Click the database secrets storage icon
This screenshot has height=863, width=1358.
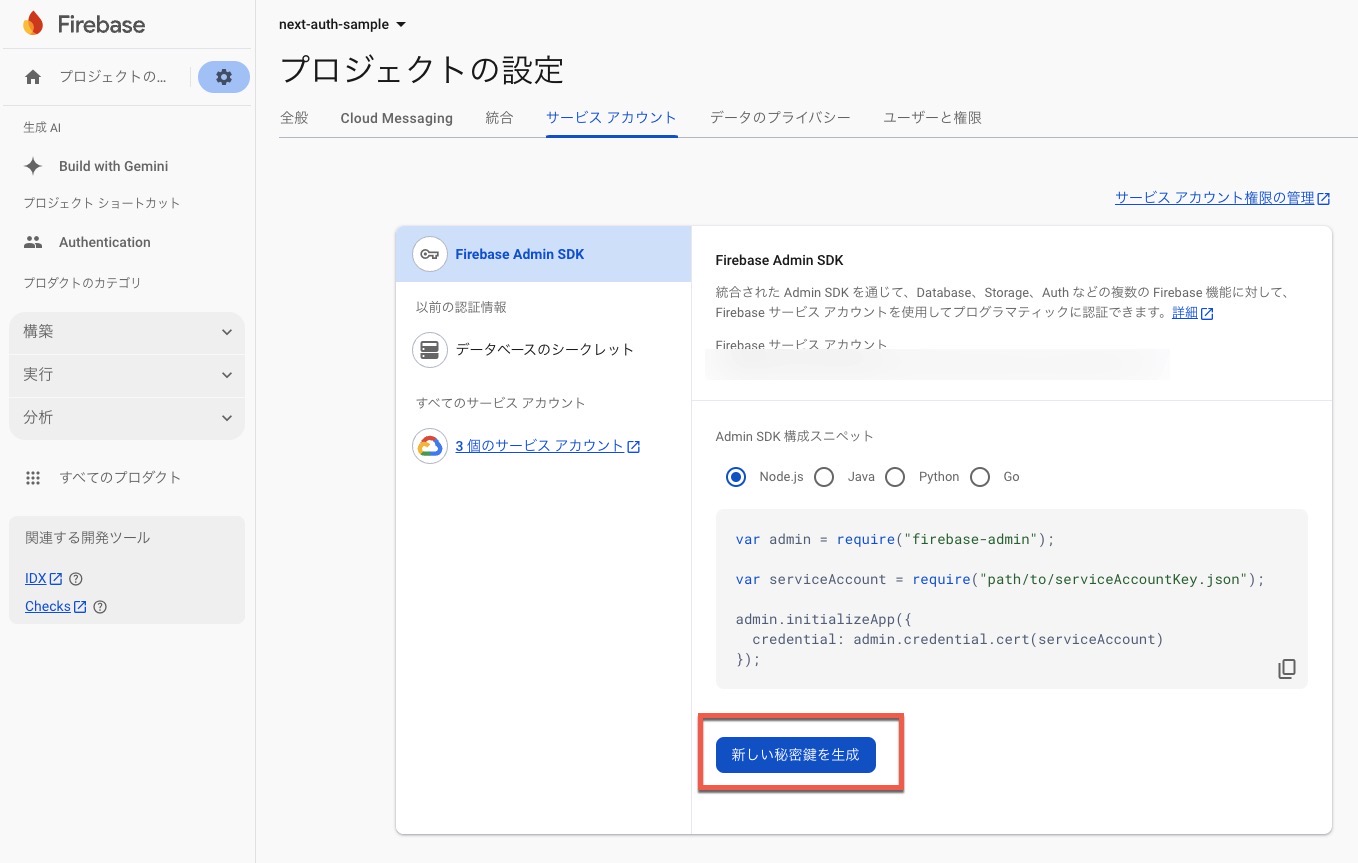point(429,350)
